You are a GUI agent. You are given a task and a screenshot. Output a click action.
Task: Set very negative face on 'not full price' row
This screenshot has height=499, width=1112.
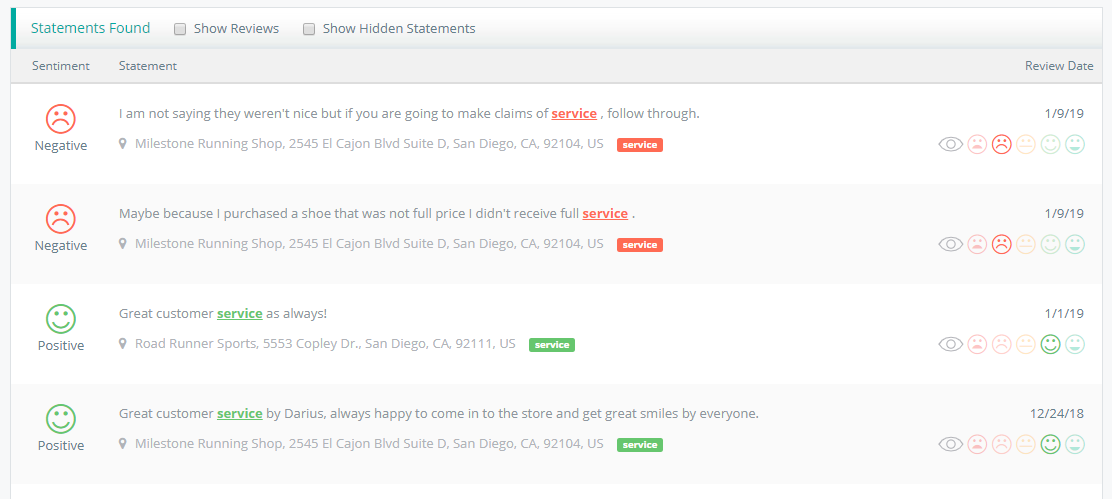click(x=977, y=245)
